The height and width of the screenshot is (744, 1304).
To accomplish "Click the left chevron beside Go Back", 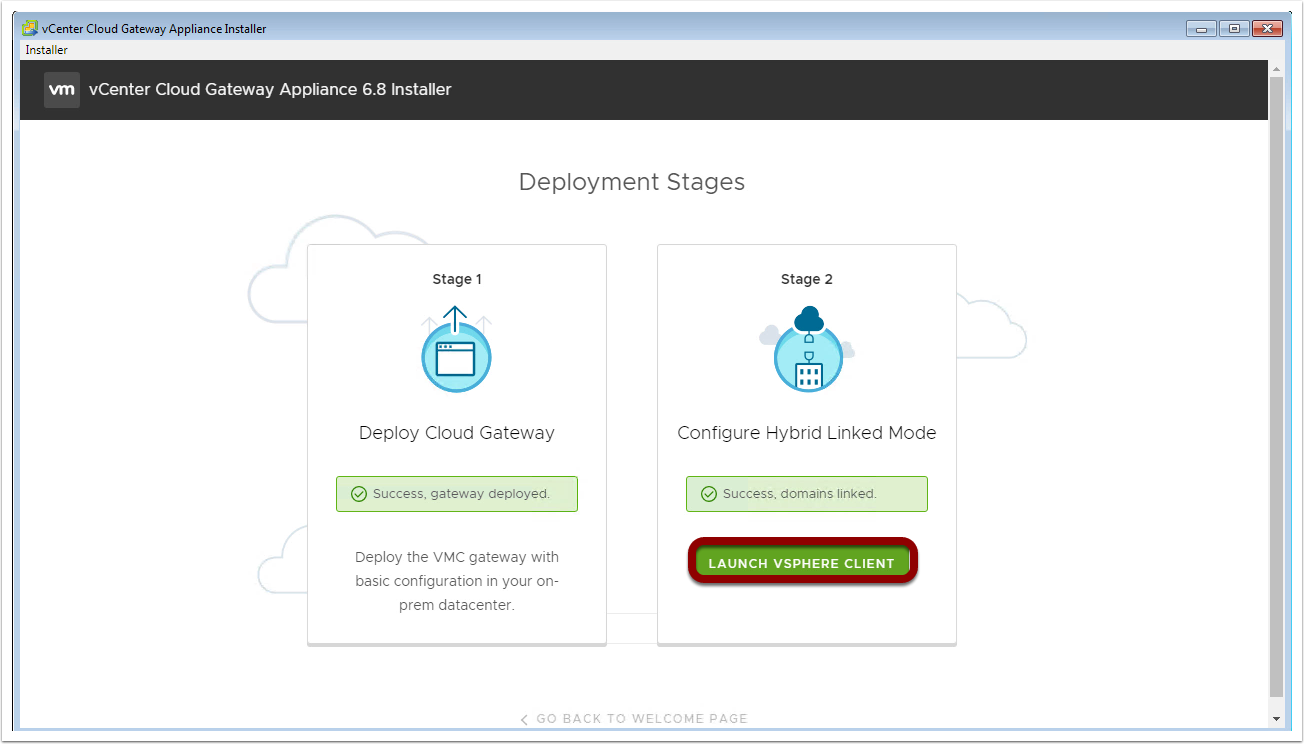I will (x=525, y=719).
